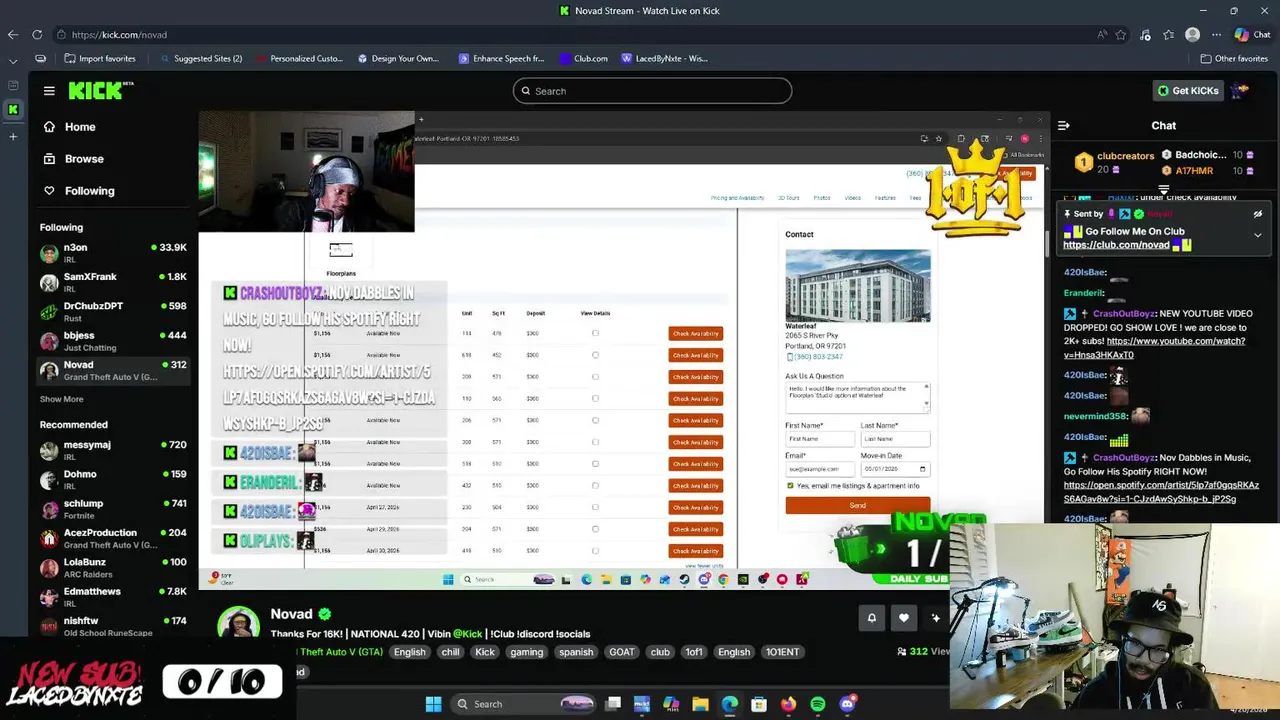Open Spotify on taskbar
Viewport: 1280px width, 720px height.
818,704
